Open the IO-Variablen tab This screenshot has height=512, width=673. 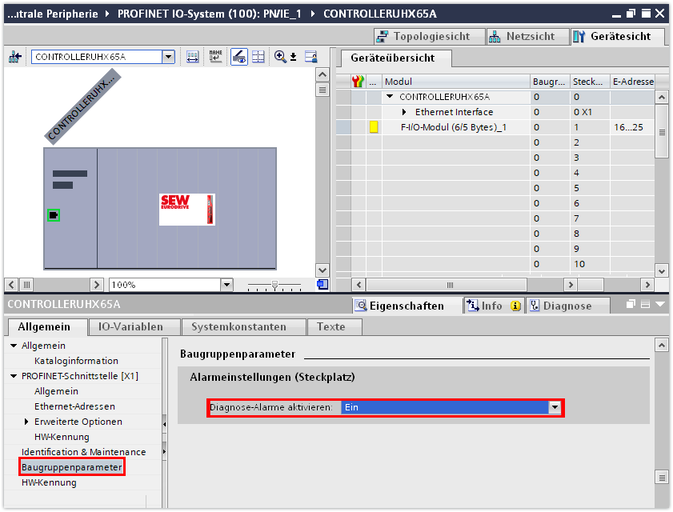(132, 326)
